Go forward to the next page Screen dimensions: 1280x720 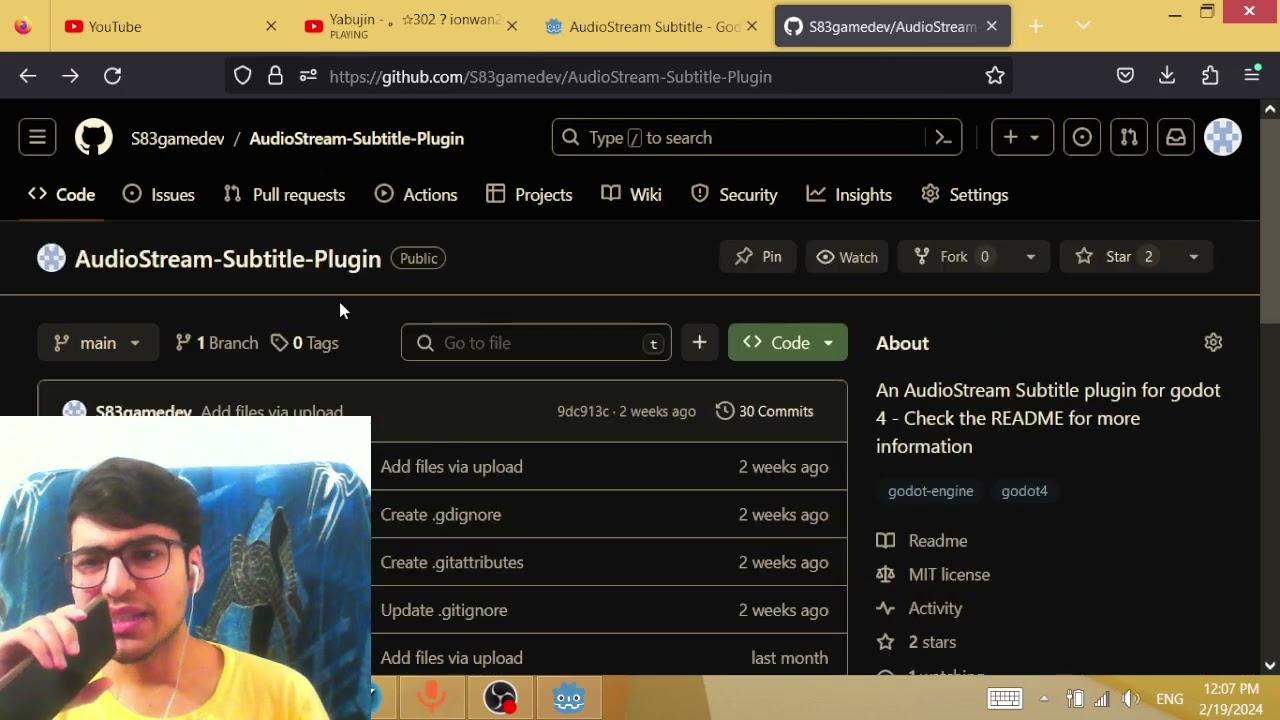70,76
